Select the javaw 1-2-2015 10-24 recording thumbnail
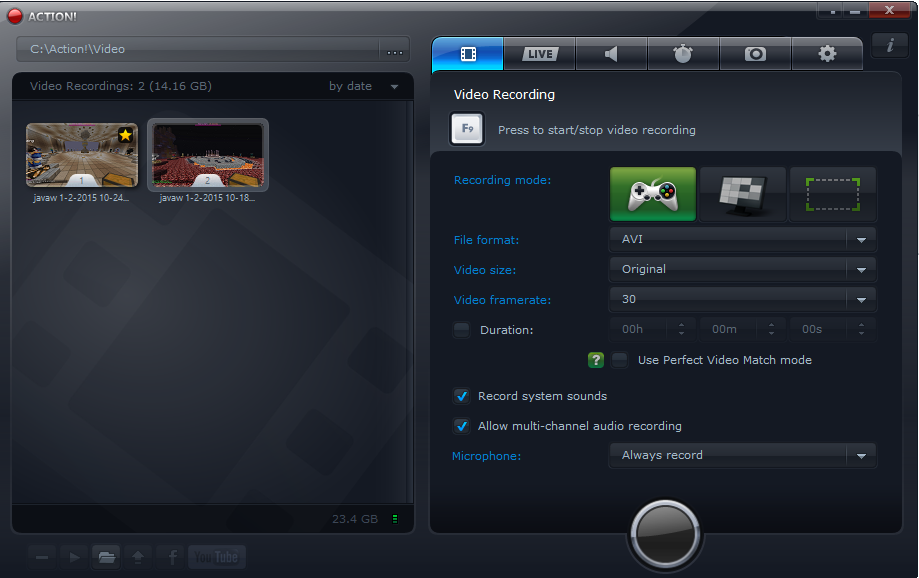Viewport: 919px width, 578px height. 82,155
